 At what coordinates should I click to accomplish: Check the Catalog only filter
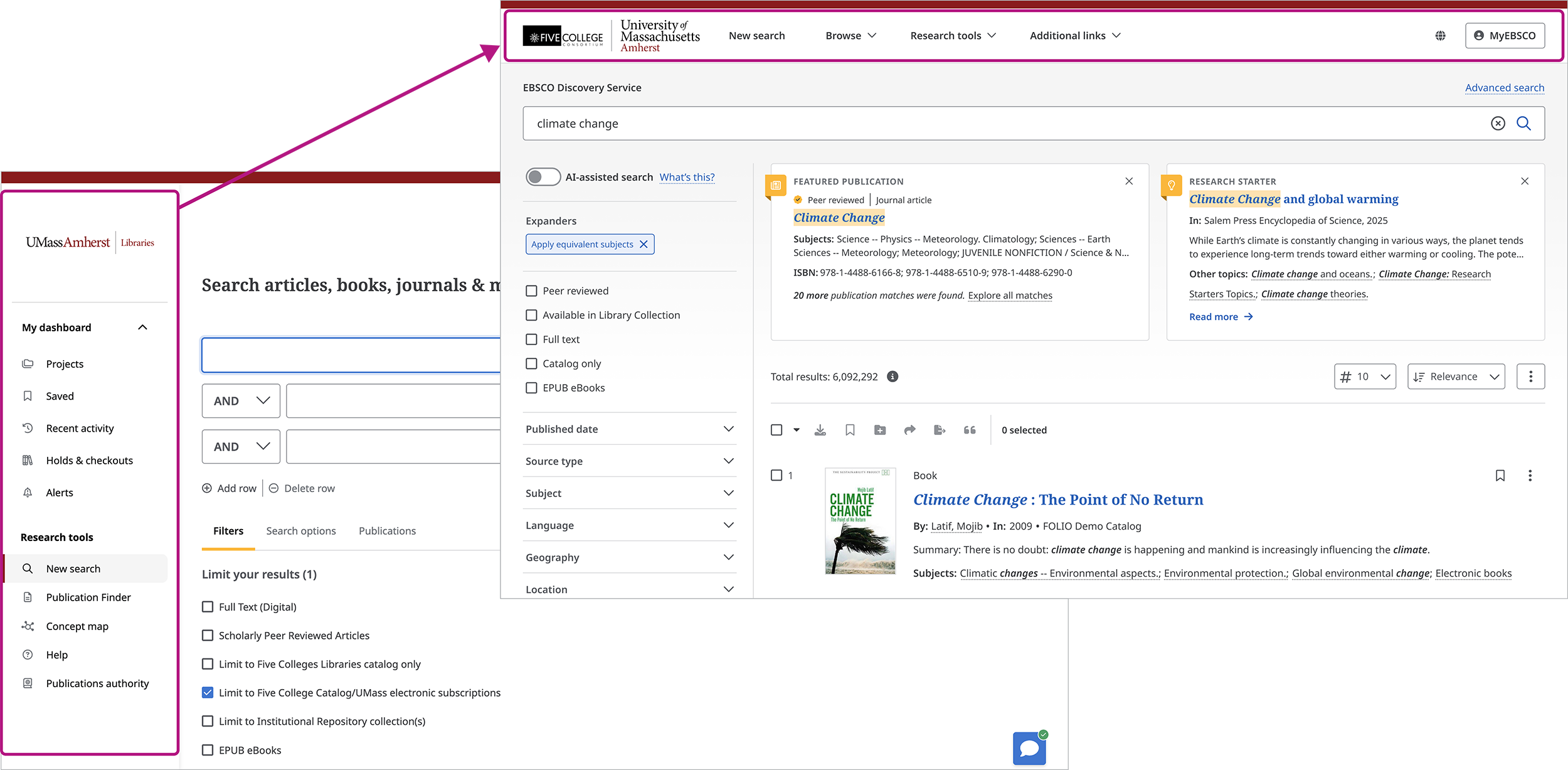[x=531, y=364]
